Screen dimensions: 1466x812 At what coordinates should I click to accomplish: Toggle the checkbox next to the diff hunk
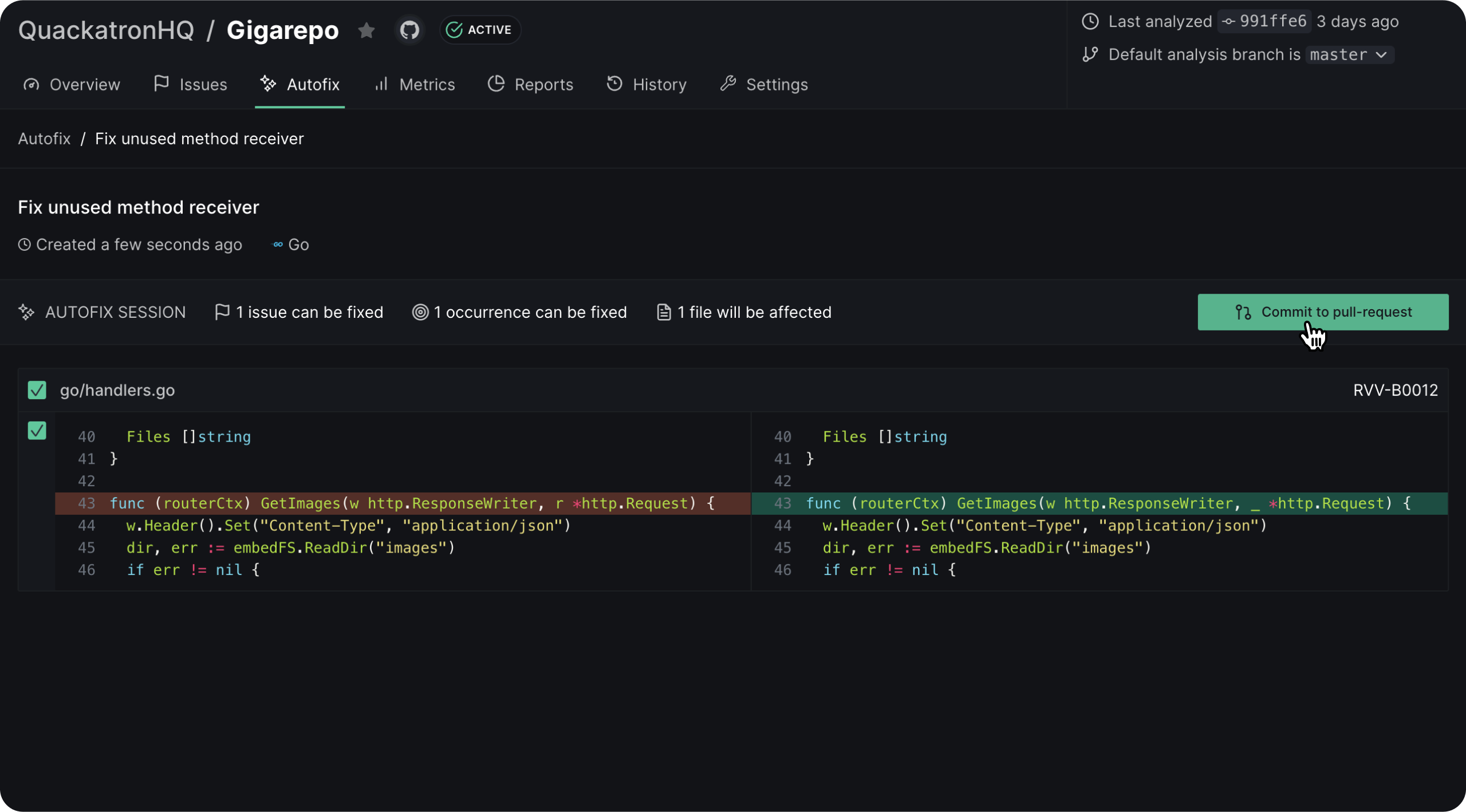pyautogui.click(x=37, y=431)
